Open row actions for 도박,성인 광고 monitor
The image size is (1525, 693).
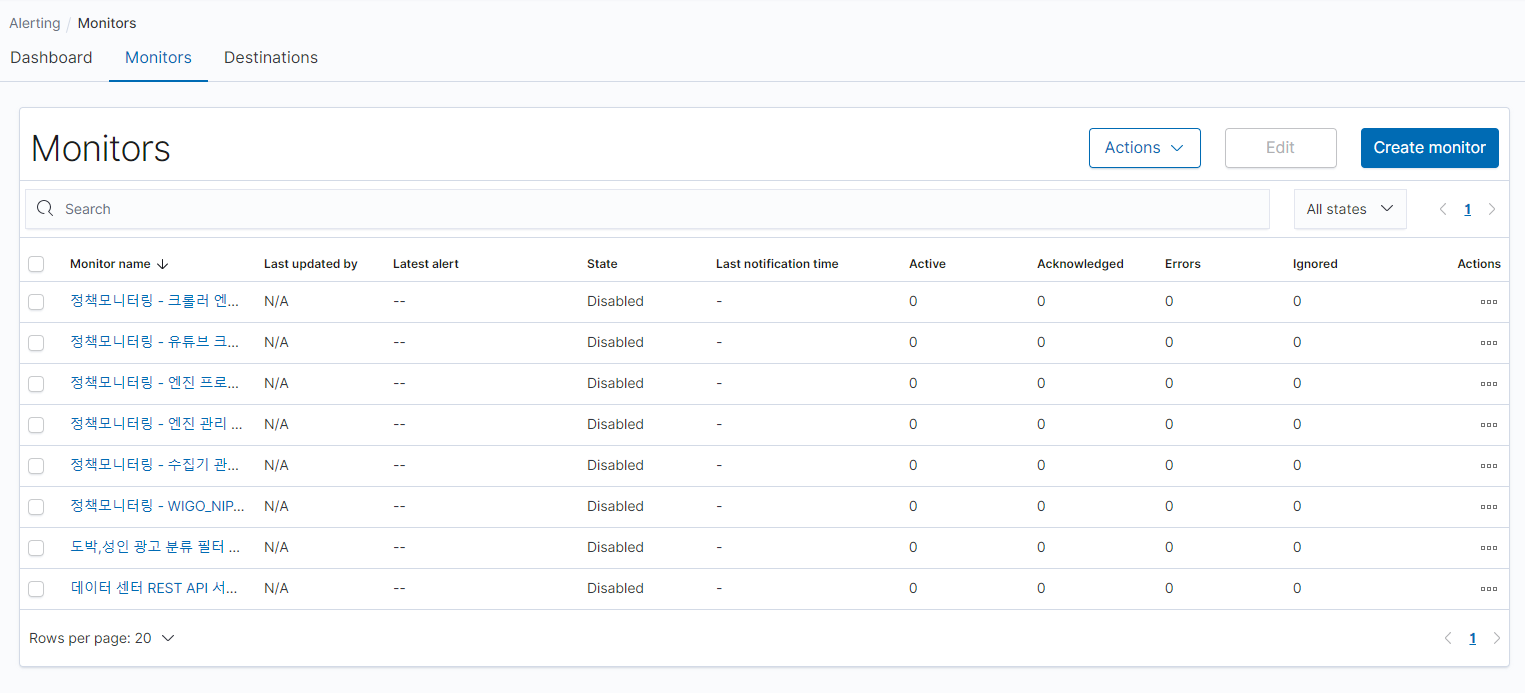coord(1488,548)
